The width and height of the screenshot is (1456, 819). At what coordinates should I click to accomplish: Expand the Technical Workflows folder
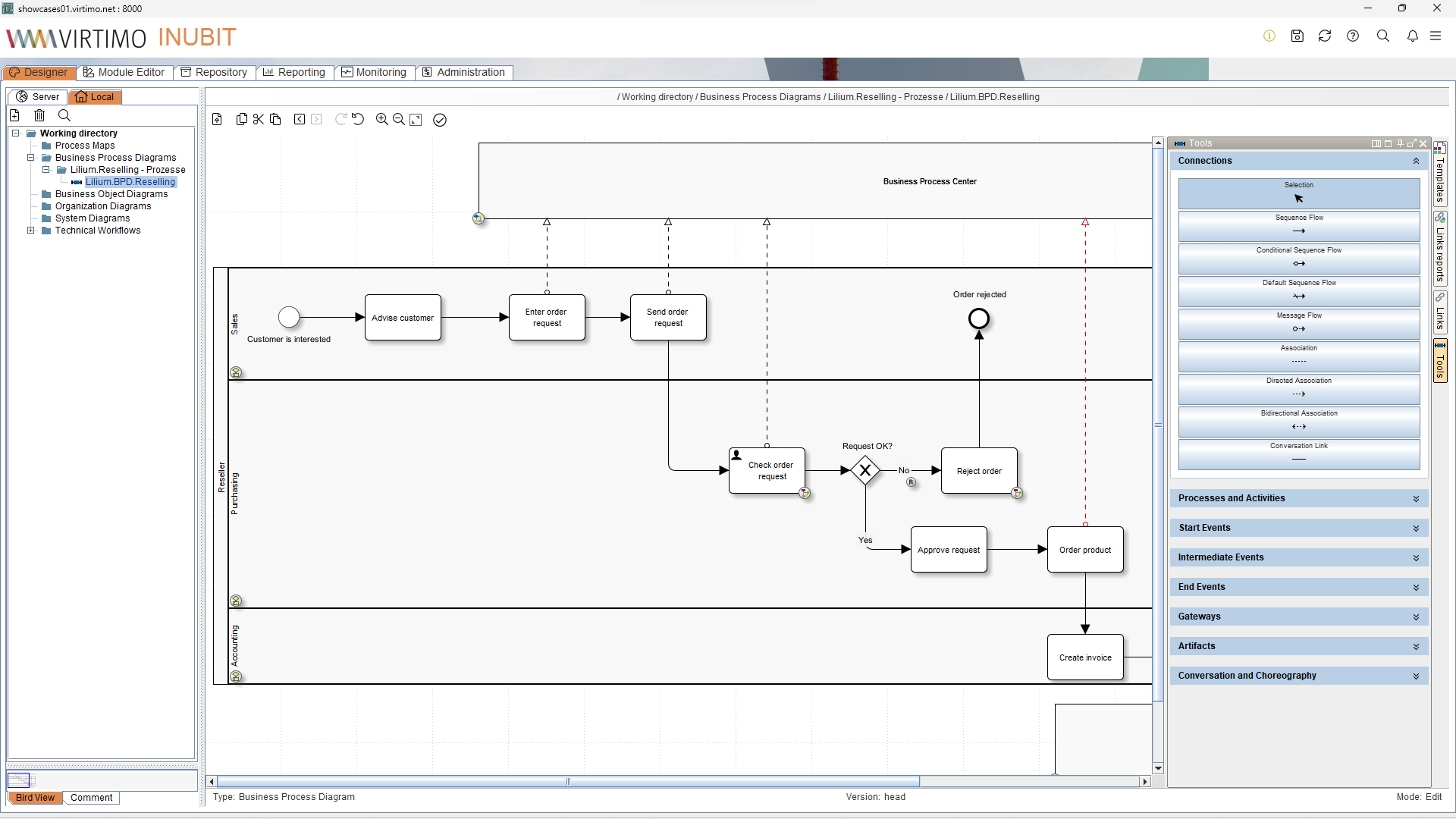pos(31,231)
